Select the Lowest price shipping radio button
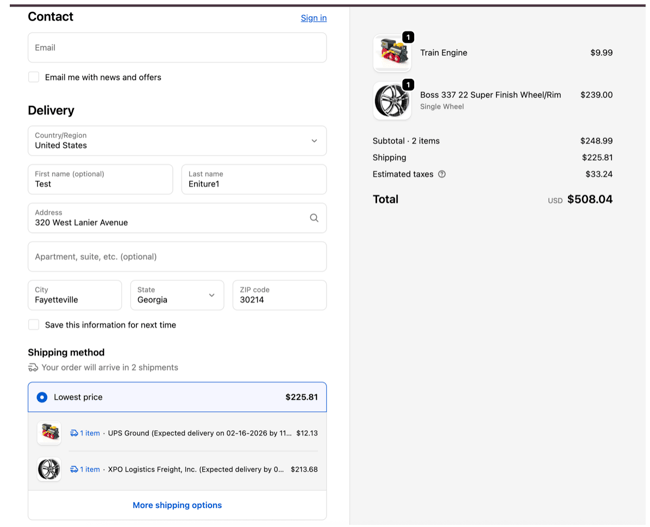650x527 pixels. pyautogui.click(x=42, y=397)
